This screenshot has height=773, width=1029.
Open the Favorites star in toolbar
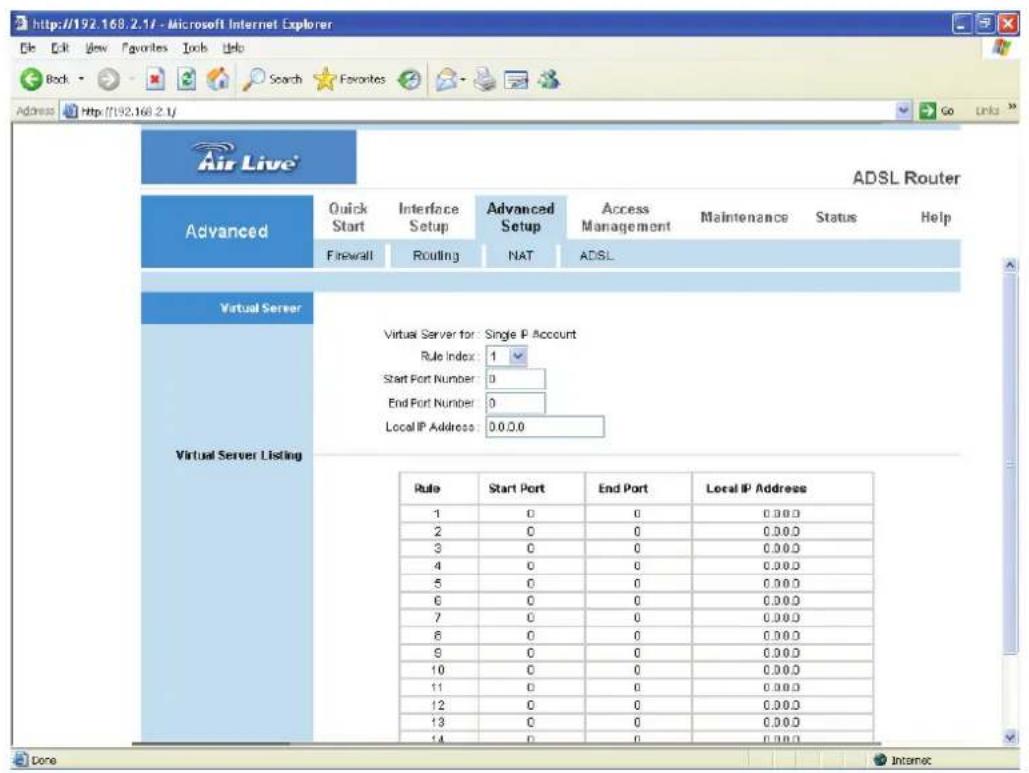(x=324, y=79)
